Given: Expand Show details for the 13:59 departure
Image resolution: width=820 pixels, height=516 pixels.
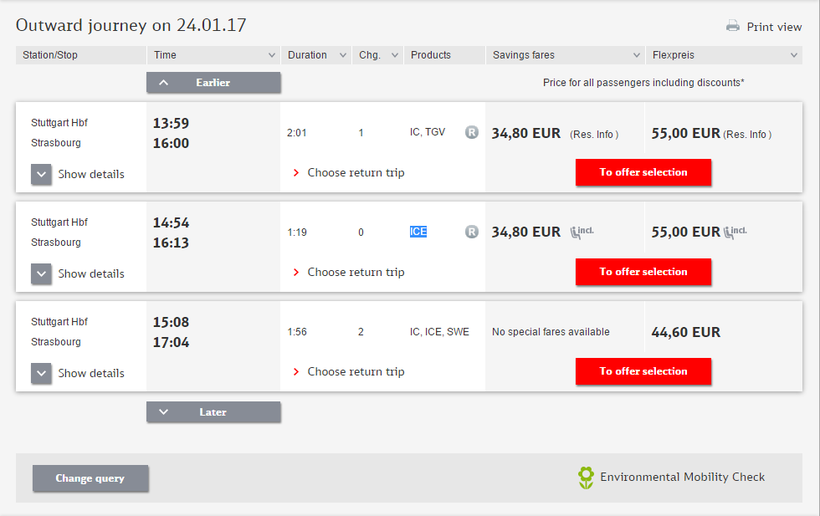Looking at the screenshot, I should coord(41,174).
